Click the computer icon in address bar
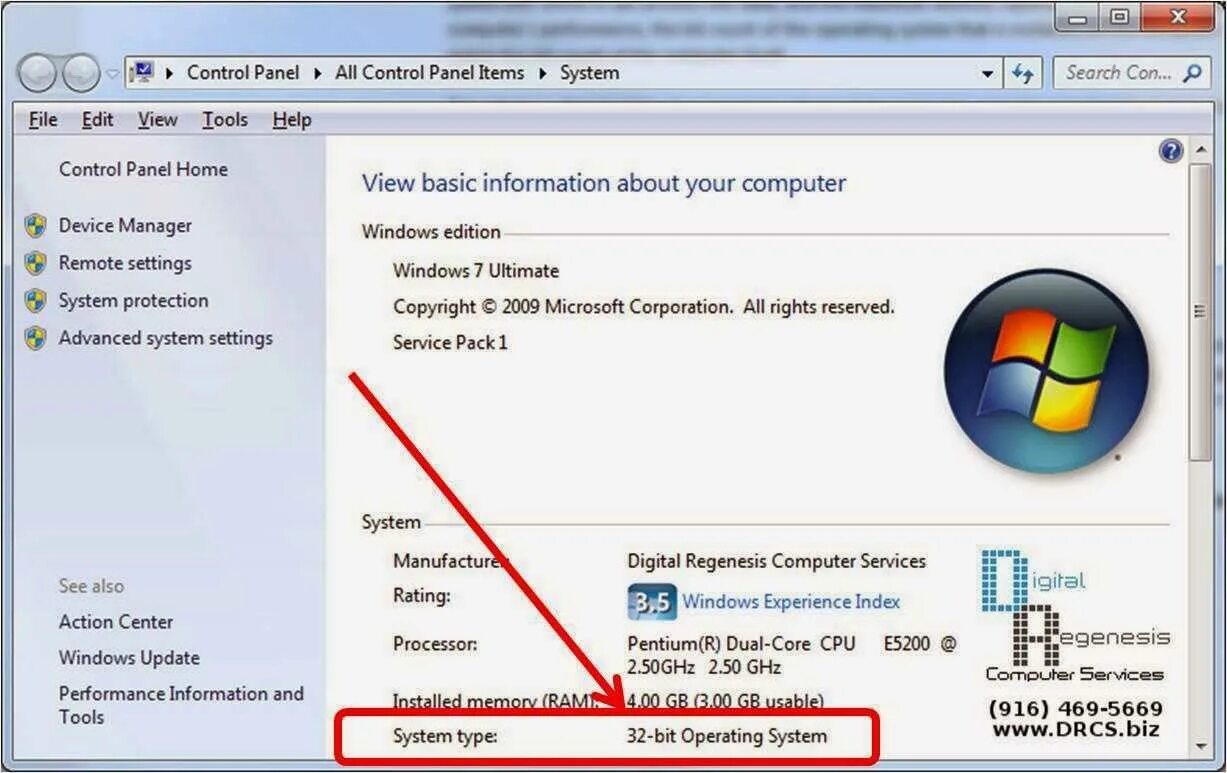Viewport: 1227px width, 773px height. tap(142, 72)
